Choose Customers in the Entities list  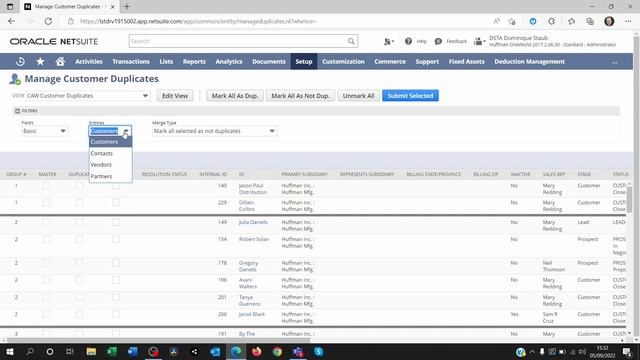click(111, 142)
